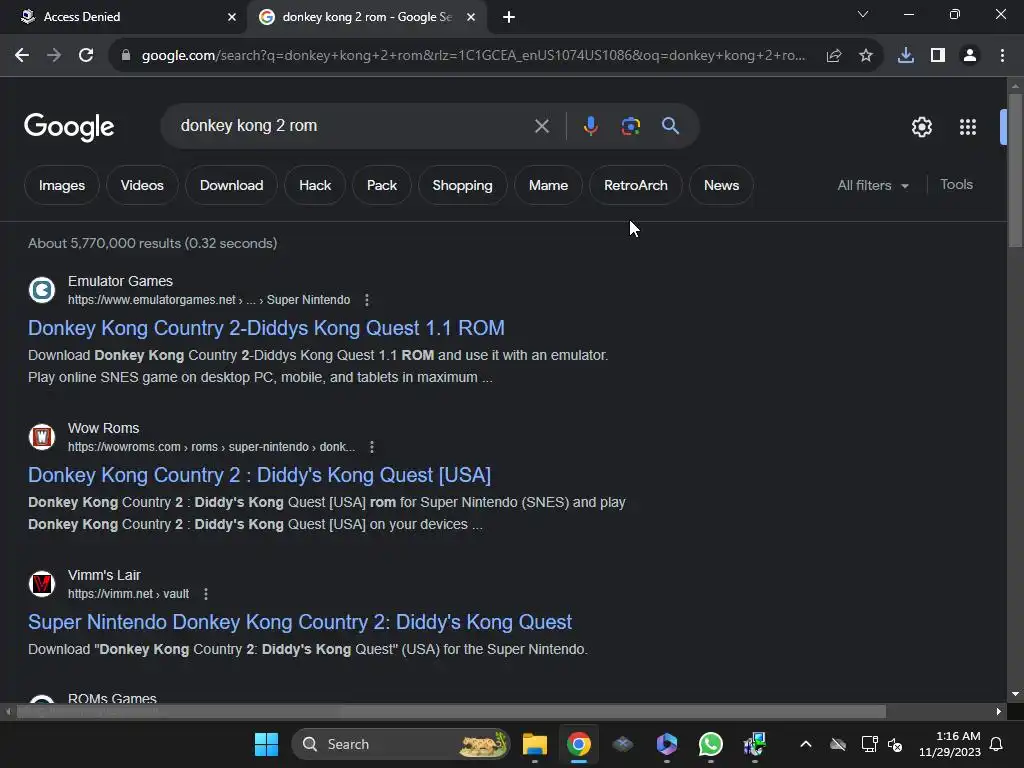Go back using the browser back arrow
This screenshot has width=1024, height=768.
click(x=22, y=56)
